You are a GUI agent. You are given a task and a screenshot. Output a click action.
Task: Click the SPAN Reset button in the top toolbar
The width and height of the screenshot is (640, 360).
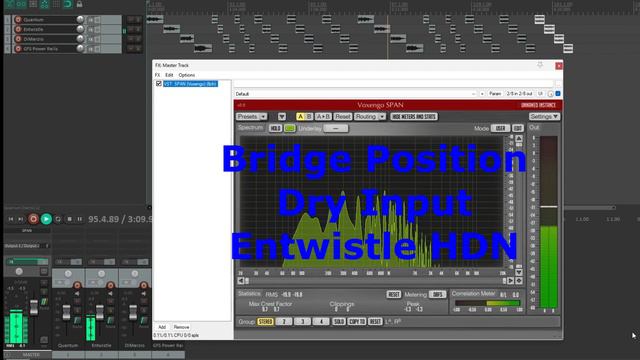pyautogui.click(x=342, y=117)
